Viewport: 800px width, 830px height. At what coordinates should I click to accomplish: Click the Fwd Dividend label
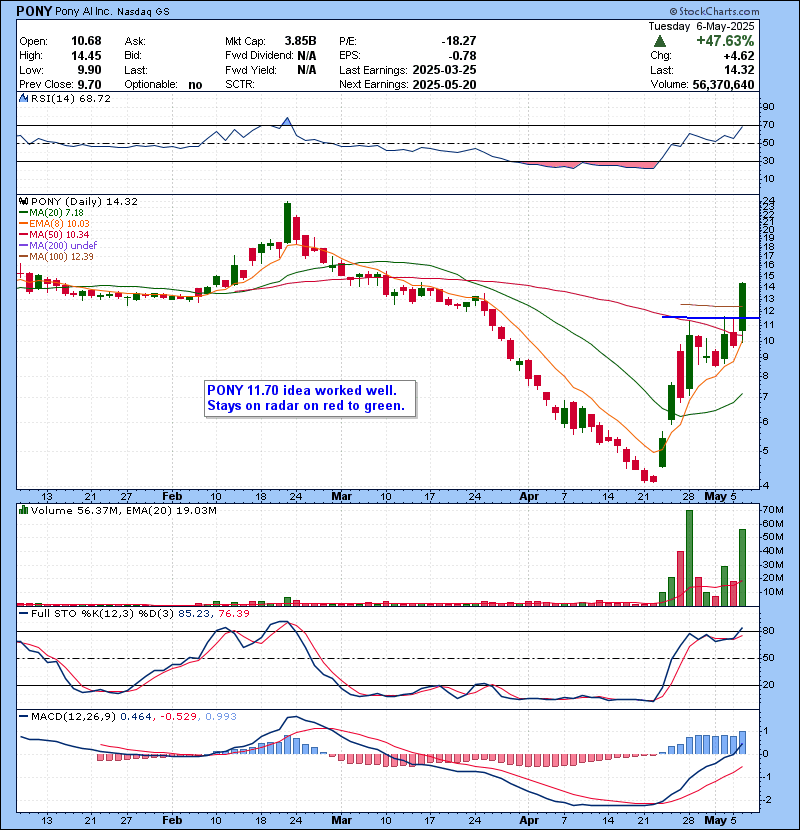(259, 56)
